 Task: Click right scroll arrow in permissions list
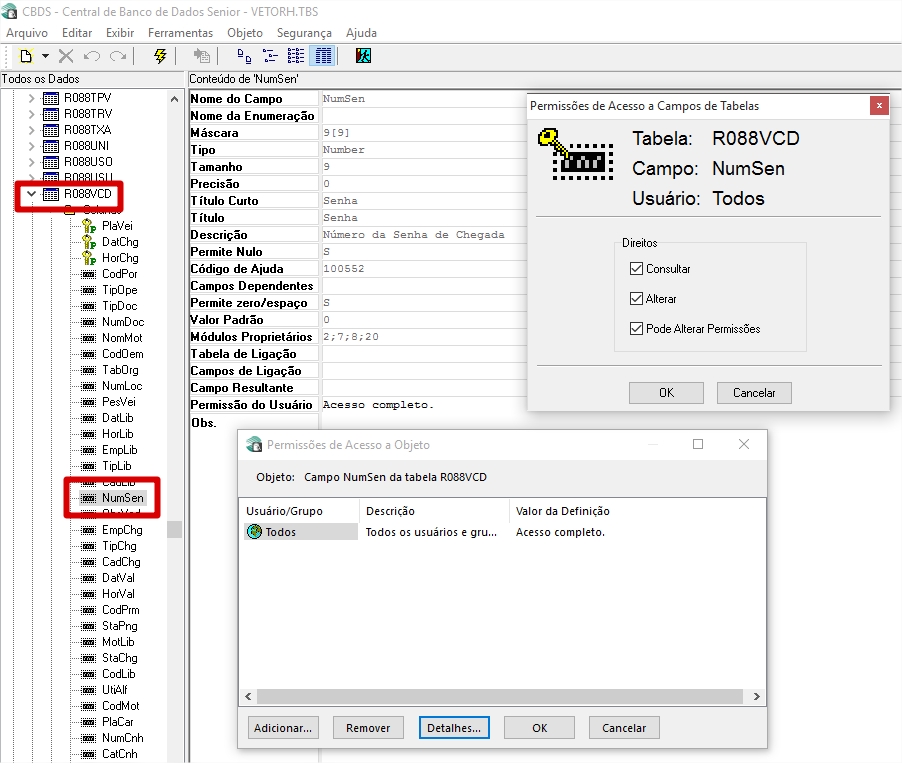(756, 696)
